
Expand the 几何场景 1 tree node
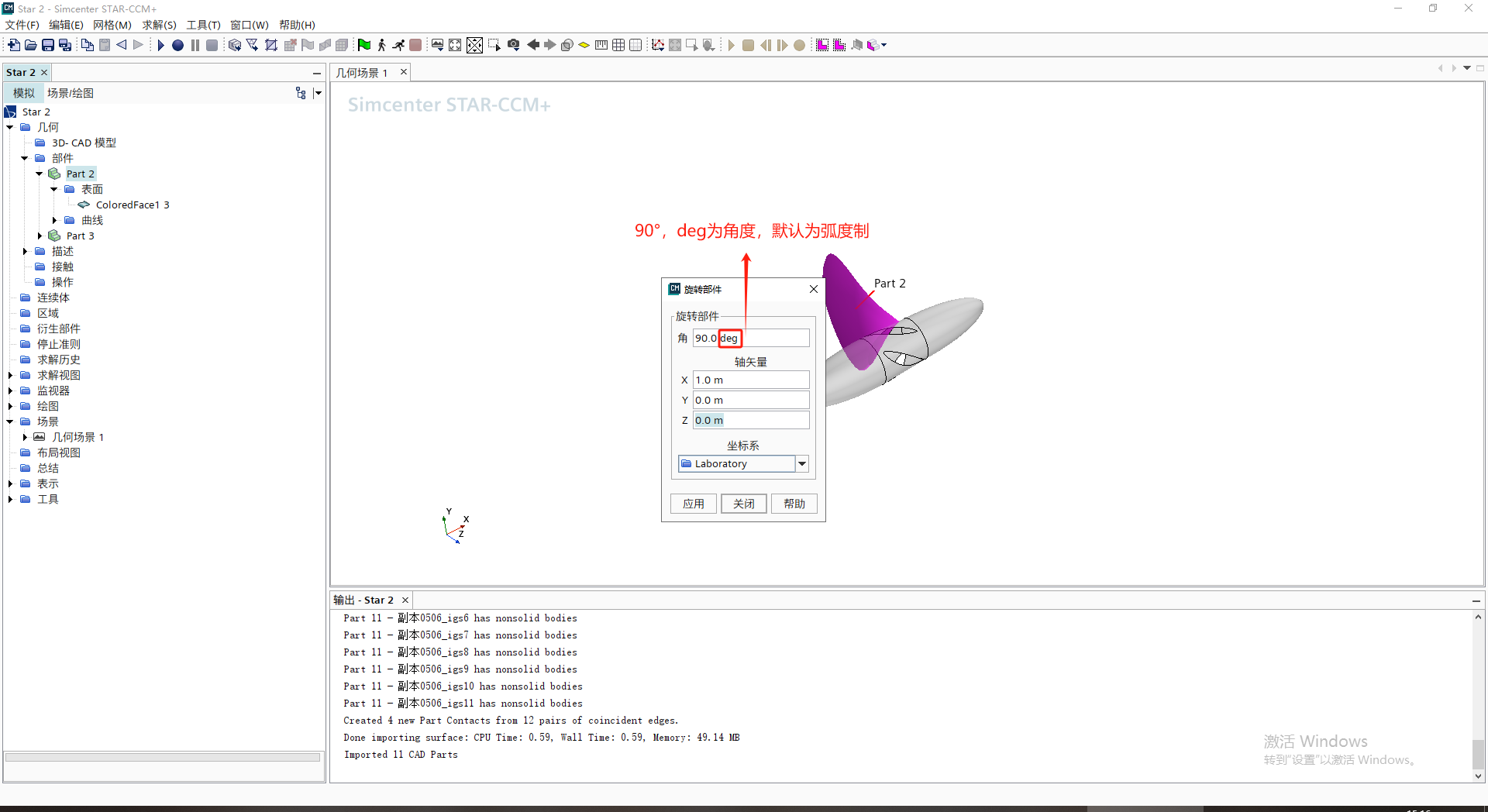point(25,437)
